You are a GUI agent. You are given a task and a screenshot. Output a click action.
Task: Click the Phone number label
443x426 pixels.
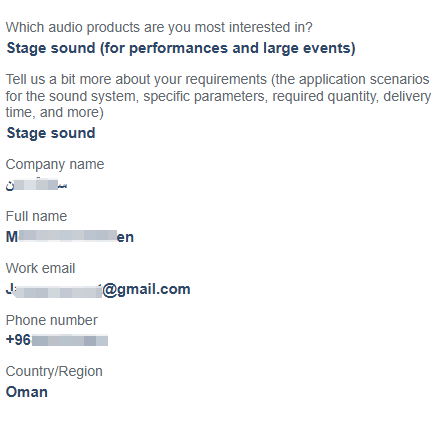[52, 320]
